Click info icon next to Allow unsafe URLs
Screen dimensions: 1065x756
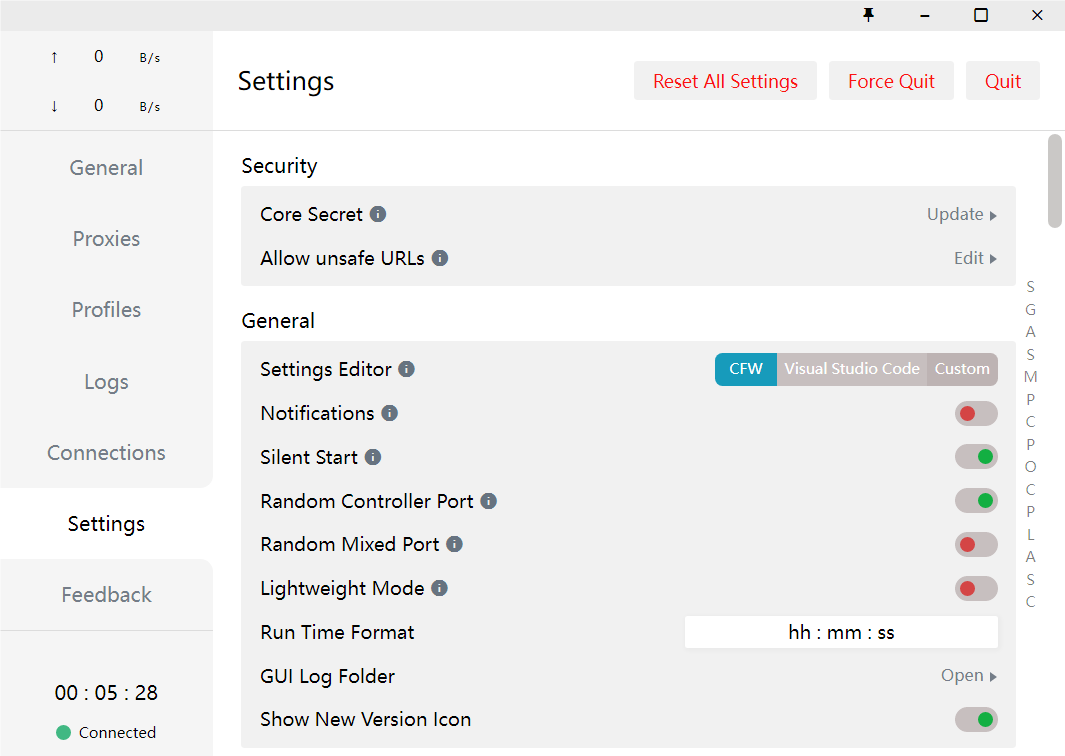440,258
